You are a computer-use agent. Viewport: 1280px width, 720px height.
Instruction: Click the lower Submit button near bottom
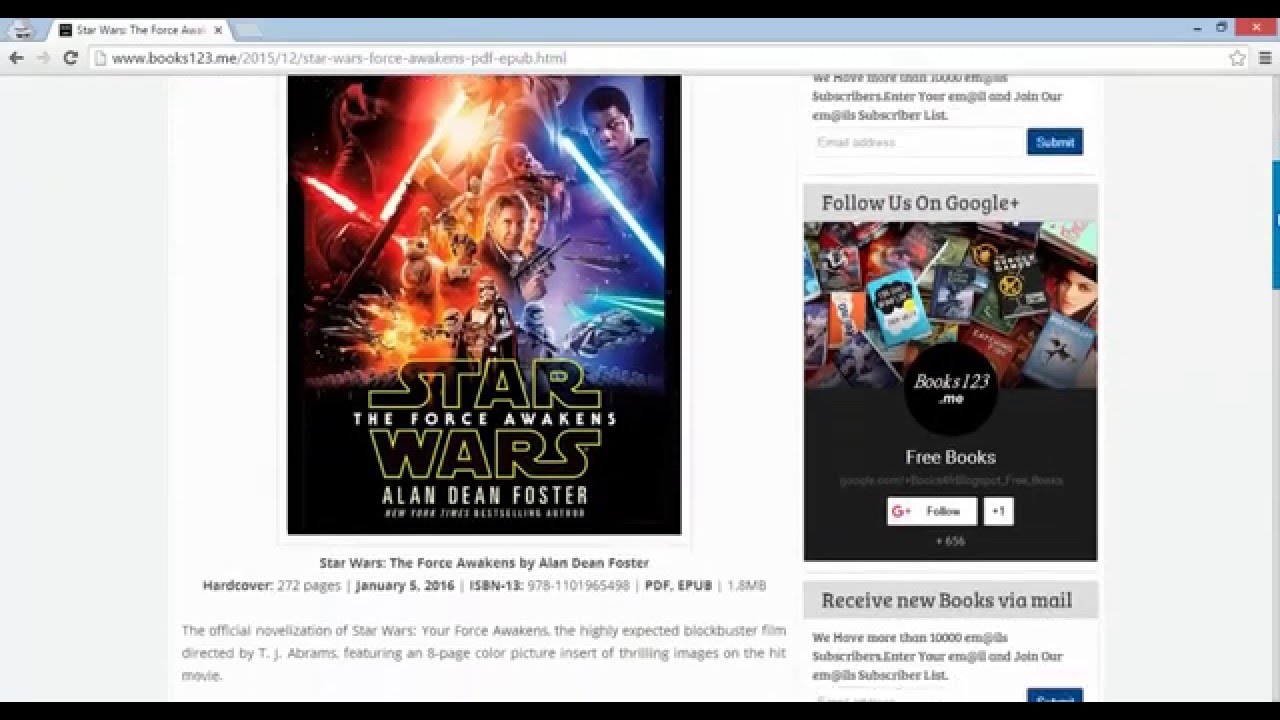pos(1054,696)
